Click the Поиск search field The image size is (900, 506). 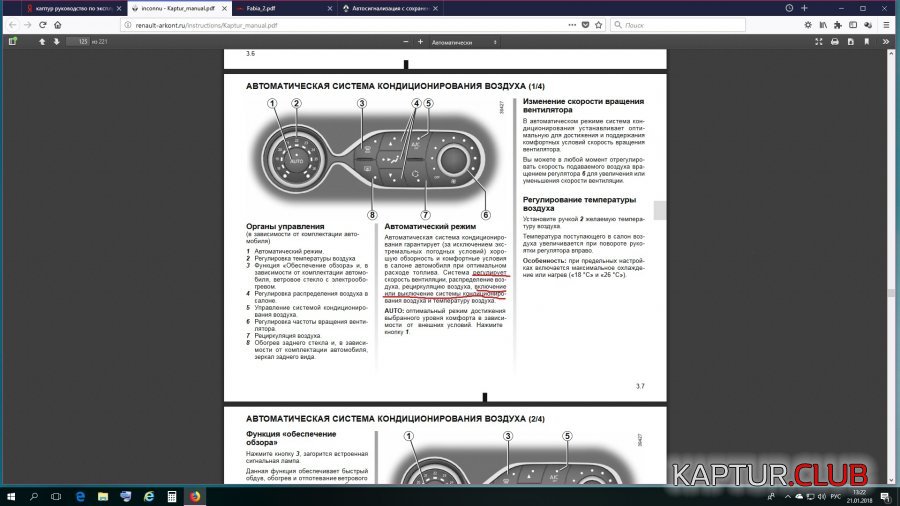point(677,25)
